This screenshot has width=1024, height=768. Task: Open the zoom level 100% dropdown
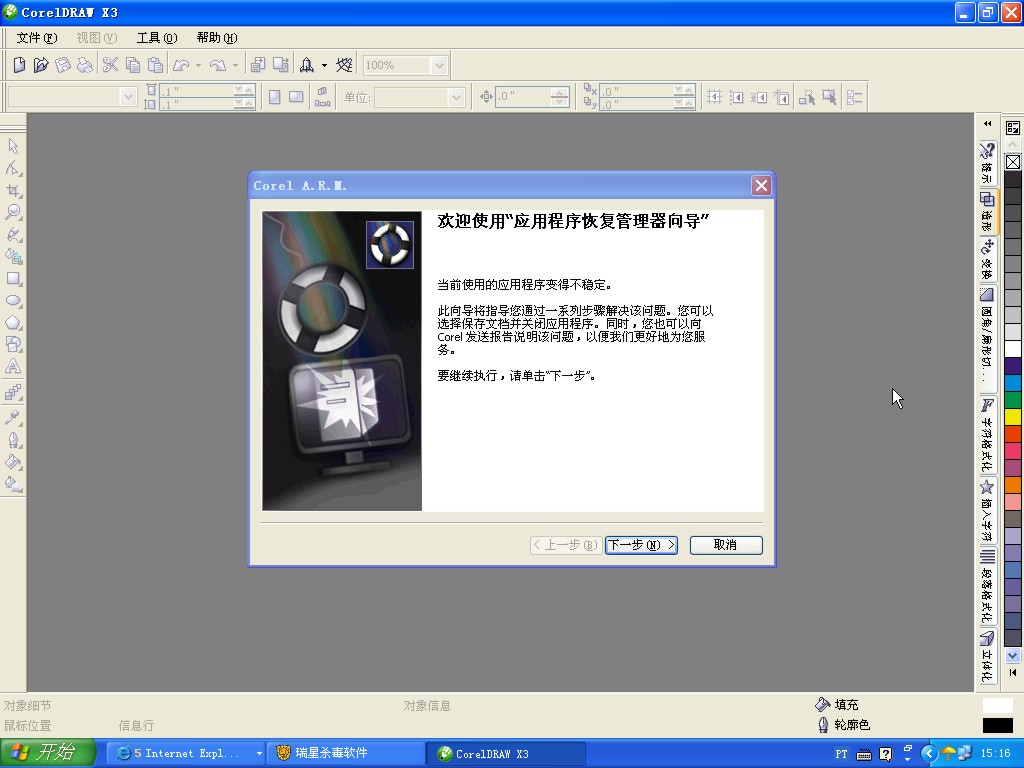[440, 65]
